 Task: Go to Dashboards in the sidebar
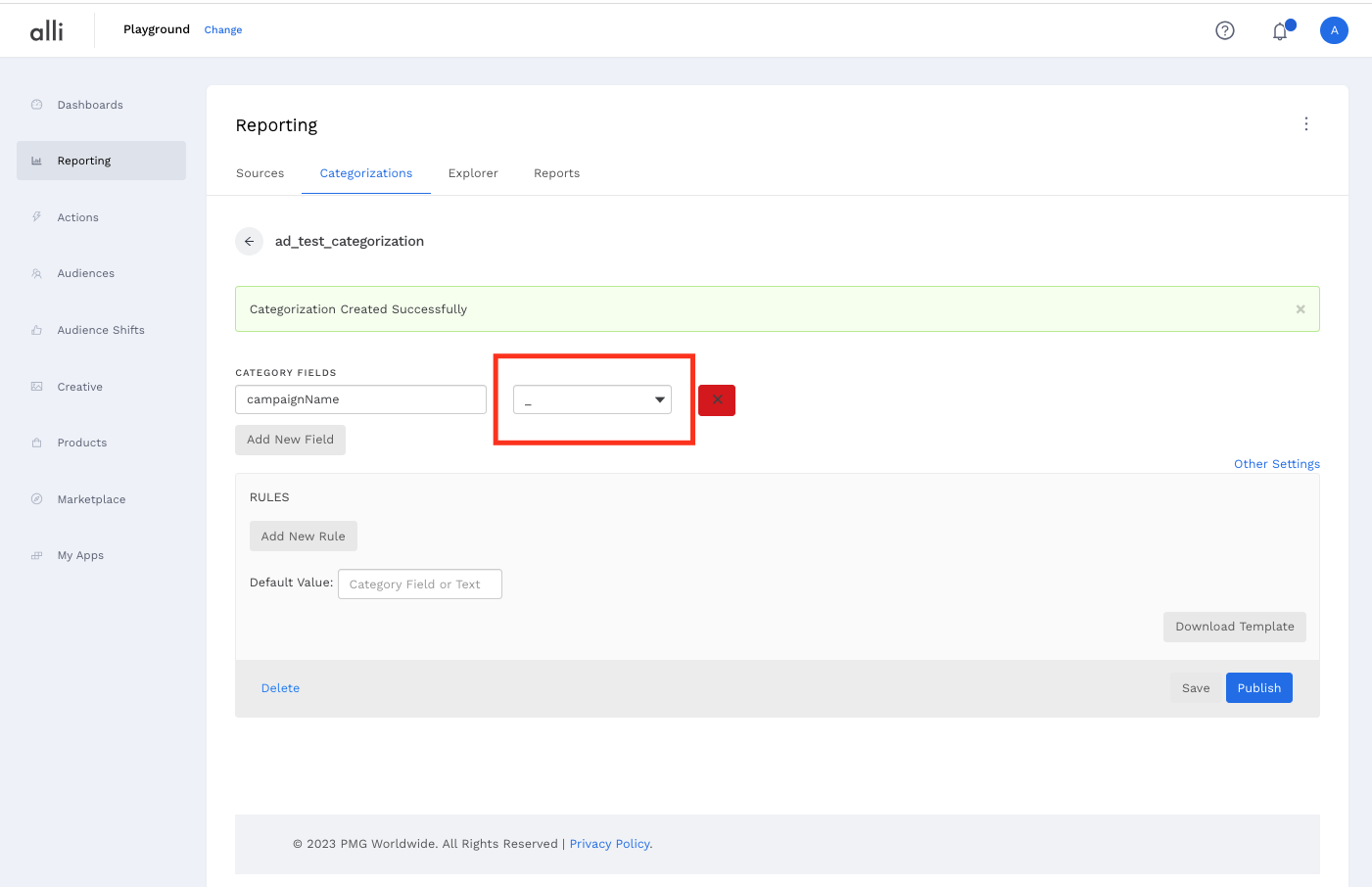click(x=90, y=105)
